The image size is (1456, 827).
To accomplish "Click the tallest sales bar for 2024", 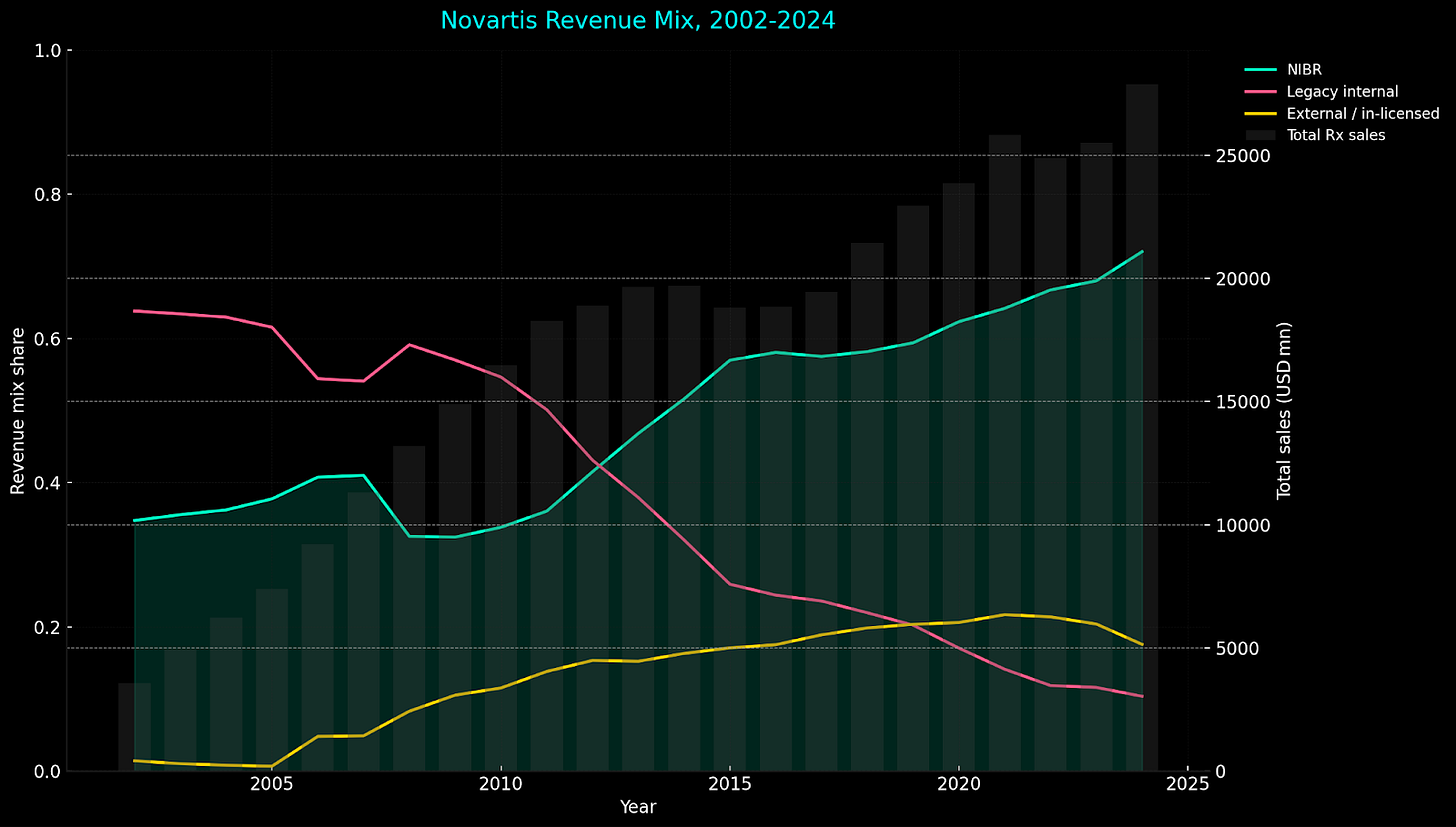I will tap(1142, 427).
